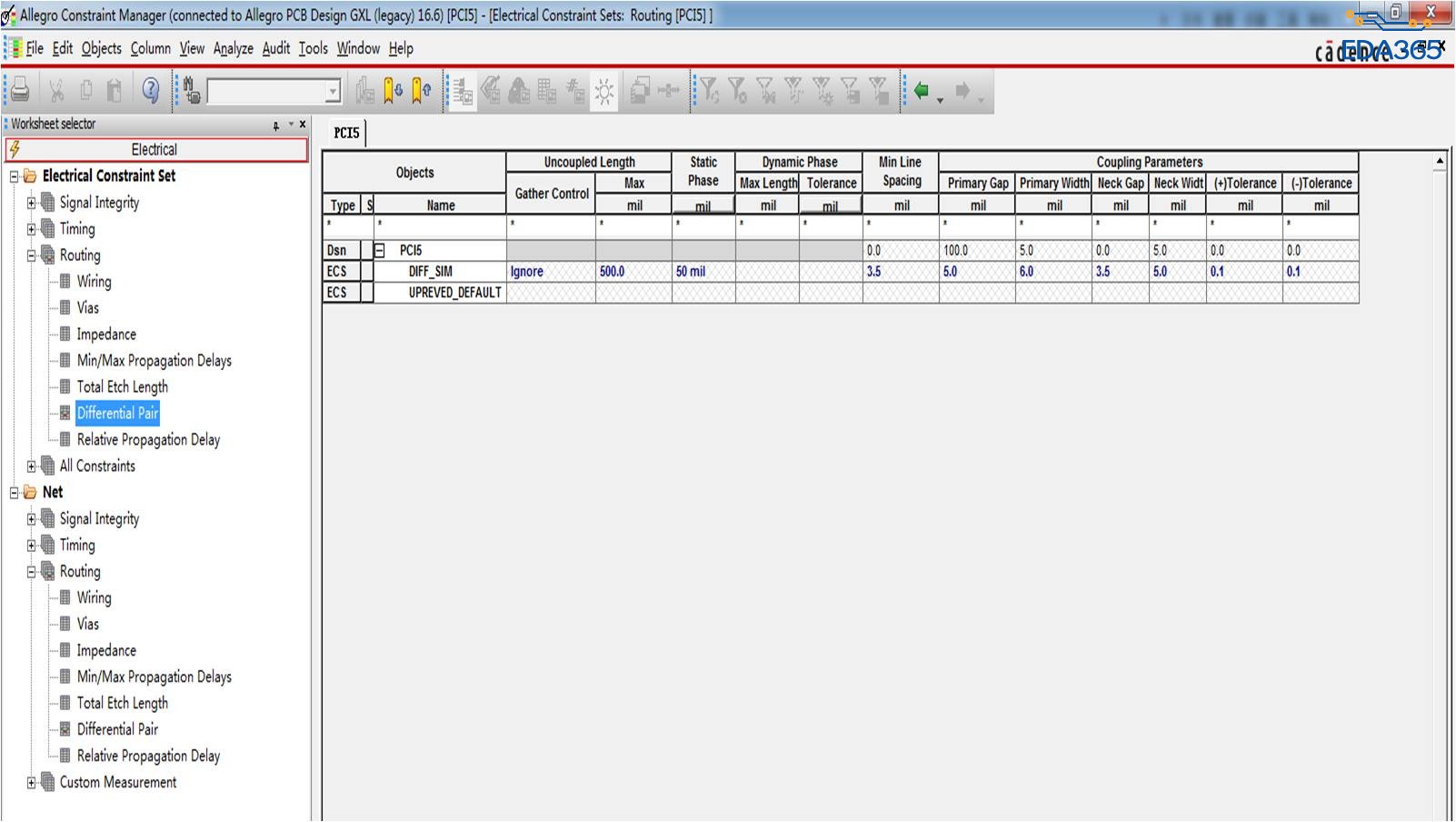
Task: Click the grid icon beside Custom Measurement
Action: (x=47, y=782)
